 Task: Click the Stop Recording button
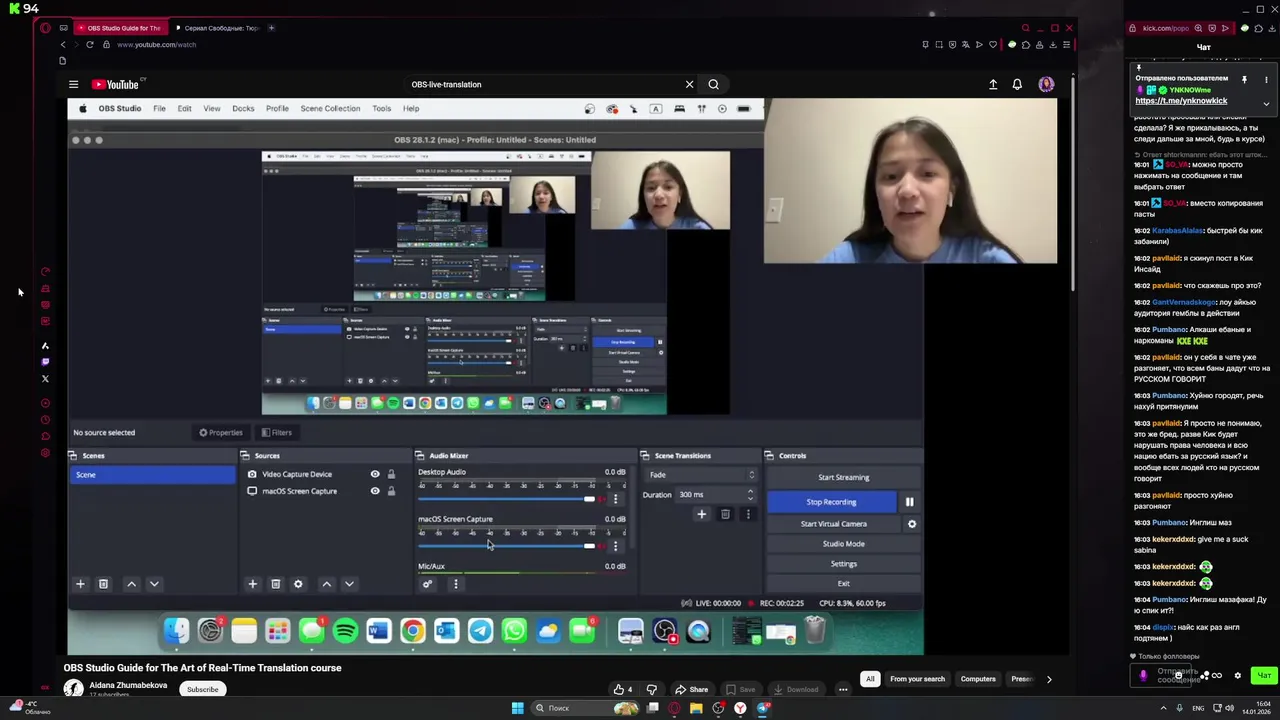(x=831, y=502)
